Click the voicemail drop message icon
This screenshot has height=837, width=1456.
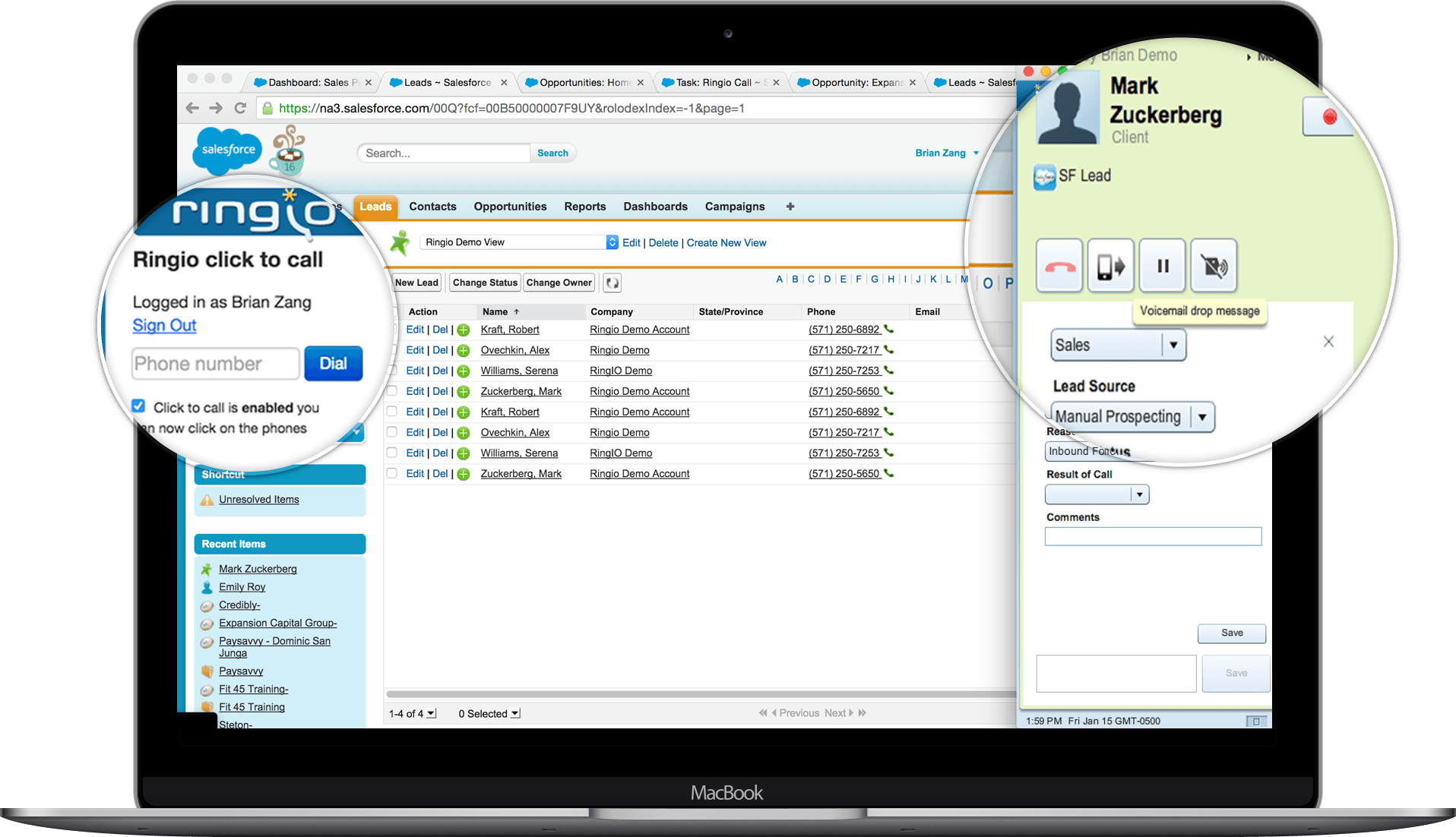tap(1214, 266)
